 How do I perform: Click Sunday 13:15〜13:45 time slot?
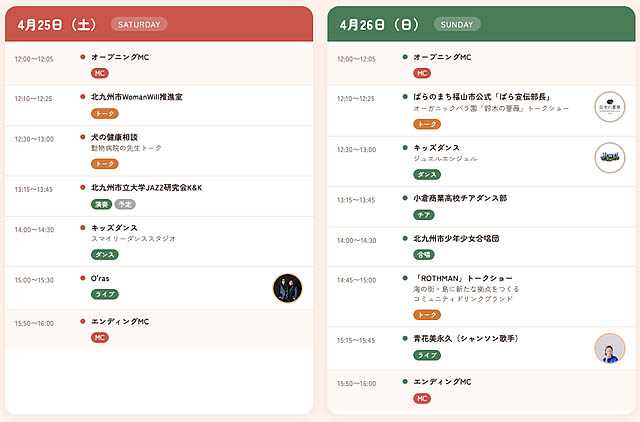[356, 200]
